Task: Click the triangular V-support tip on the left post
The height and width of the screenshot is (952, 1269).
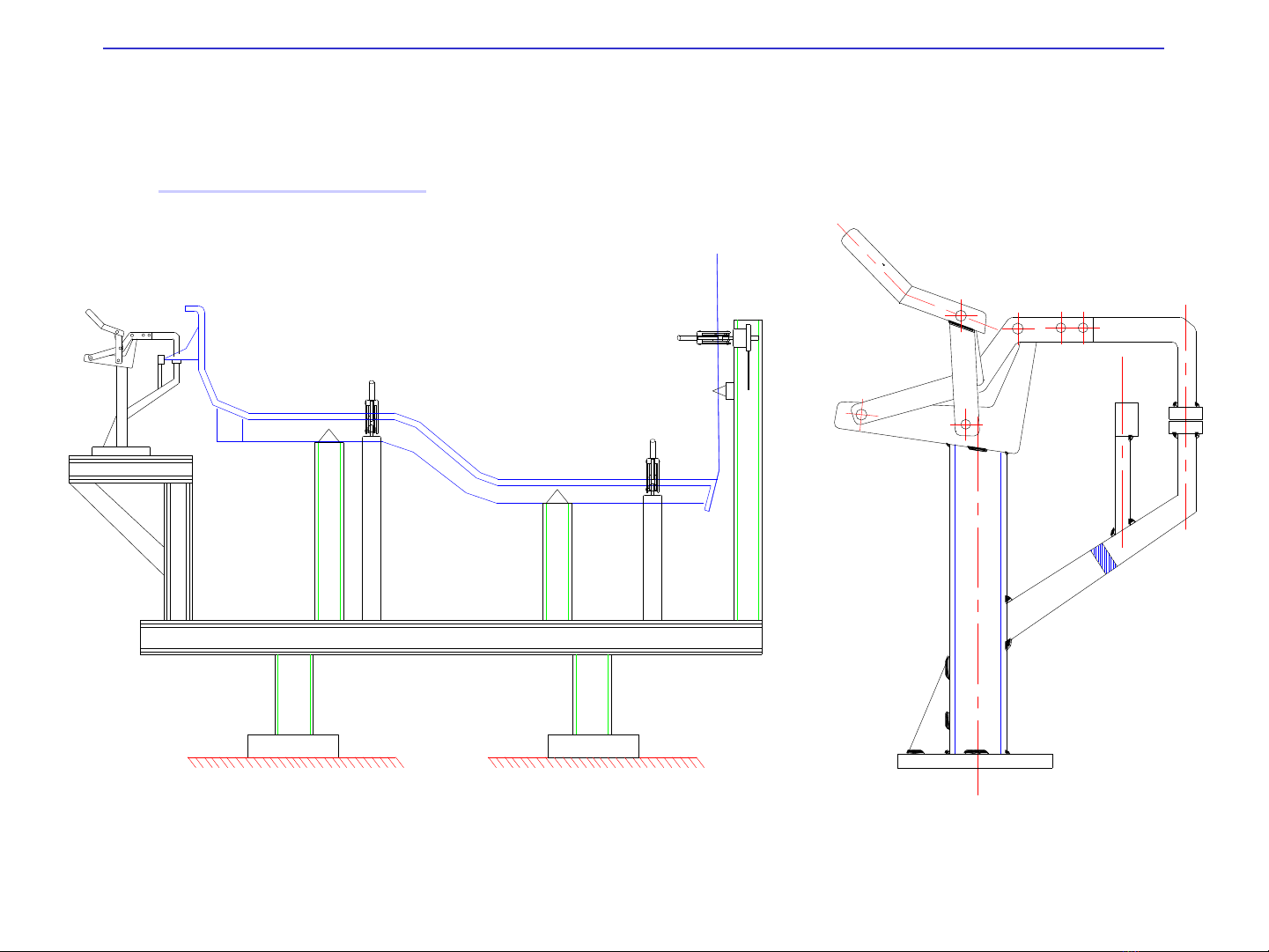Action: (328, 435)
